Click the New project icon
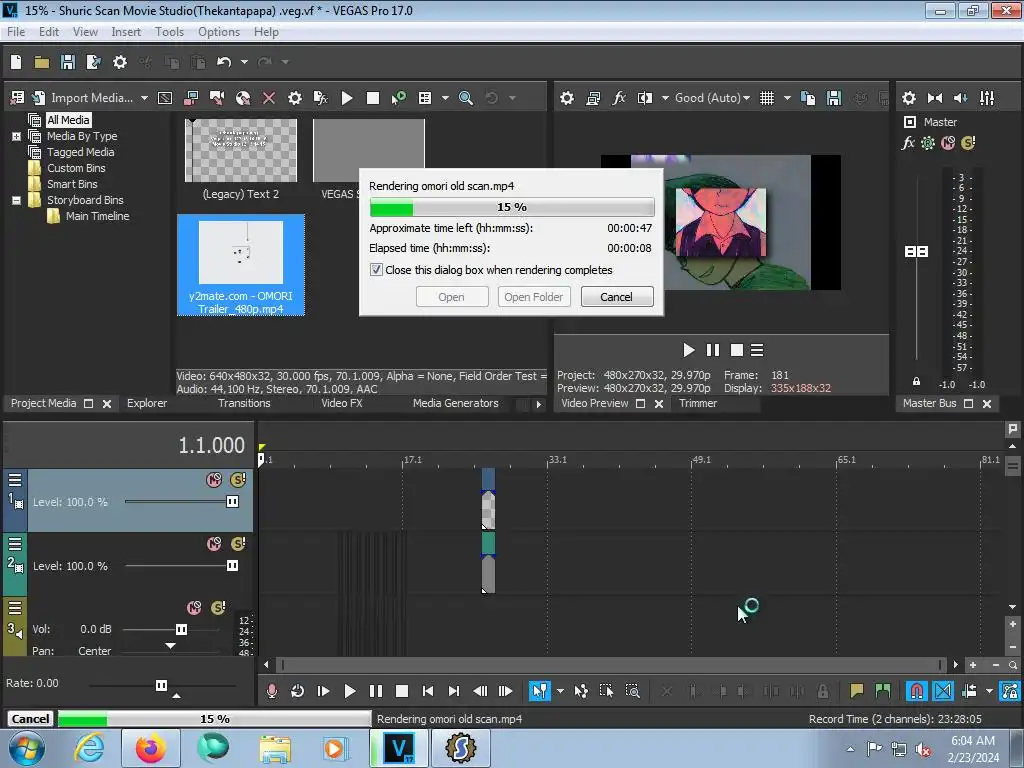The height and width of the screenshot is (768, 1024). tap(16, 62)
